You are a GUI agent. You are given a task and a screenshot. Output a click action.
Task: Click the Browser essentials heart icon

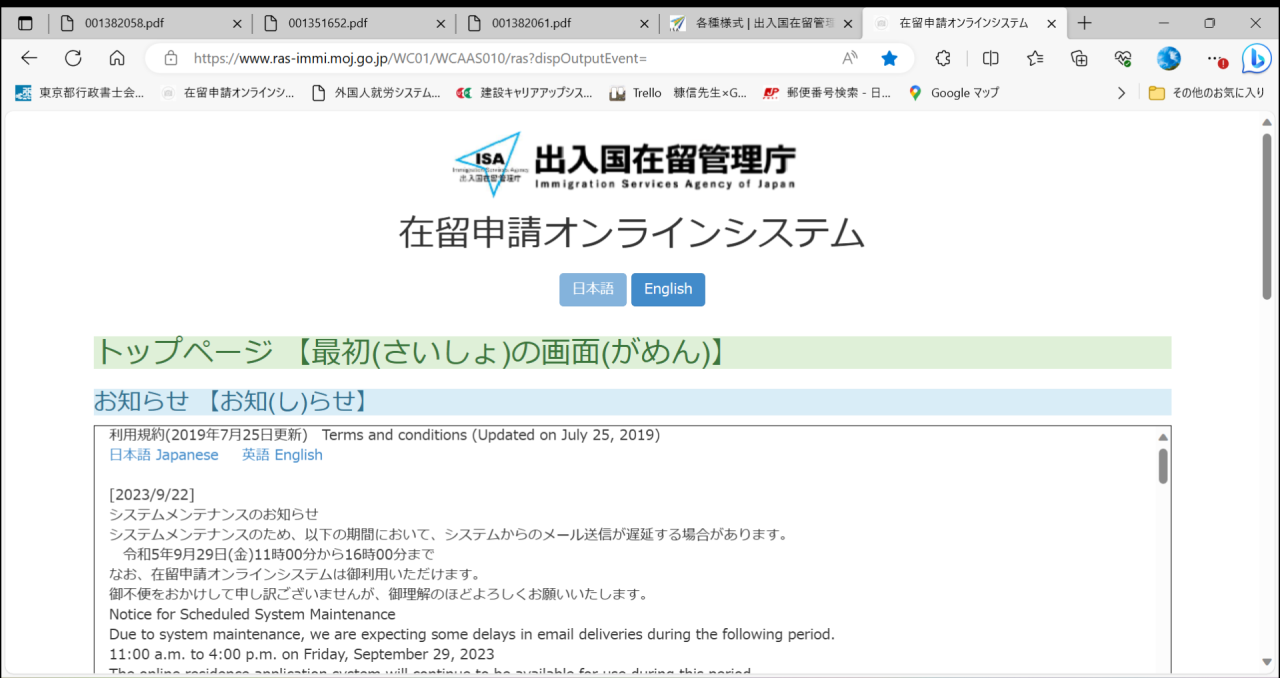tap(1123, 58)
